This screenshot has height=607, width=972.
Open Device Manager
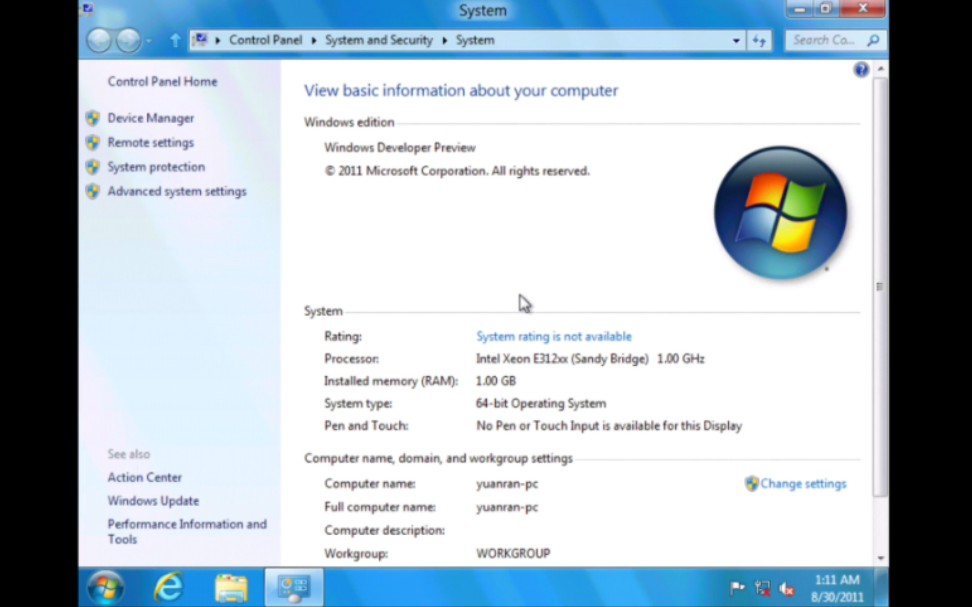pyautogui.click(x=150, y=117)
